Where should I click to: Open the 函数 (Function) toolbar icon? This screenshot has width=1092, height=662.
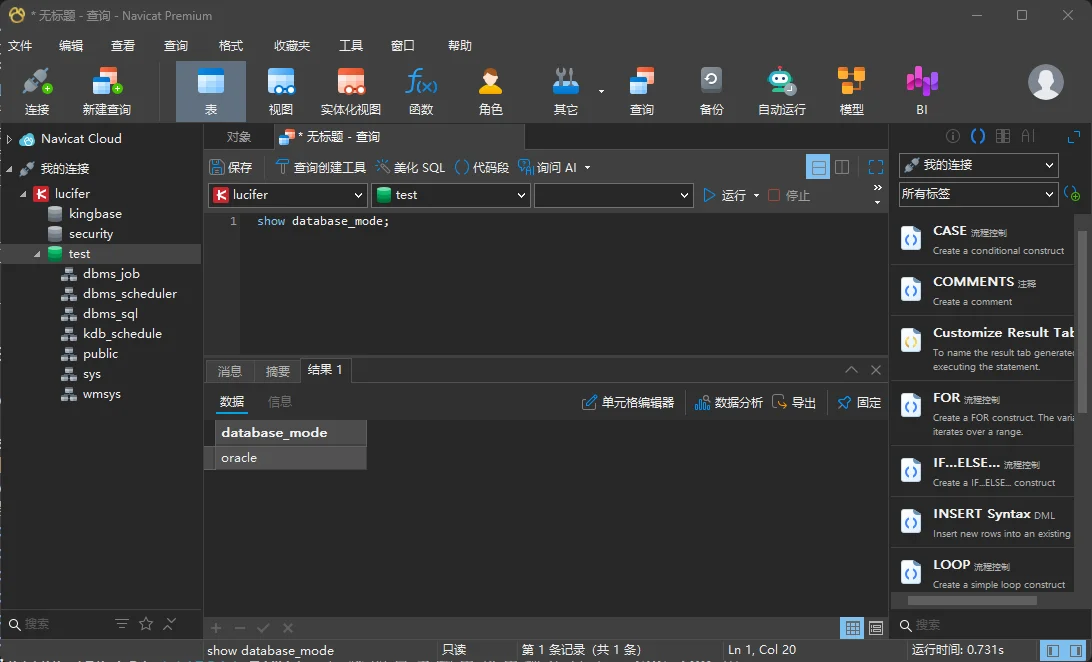(x=421, y=91)
